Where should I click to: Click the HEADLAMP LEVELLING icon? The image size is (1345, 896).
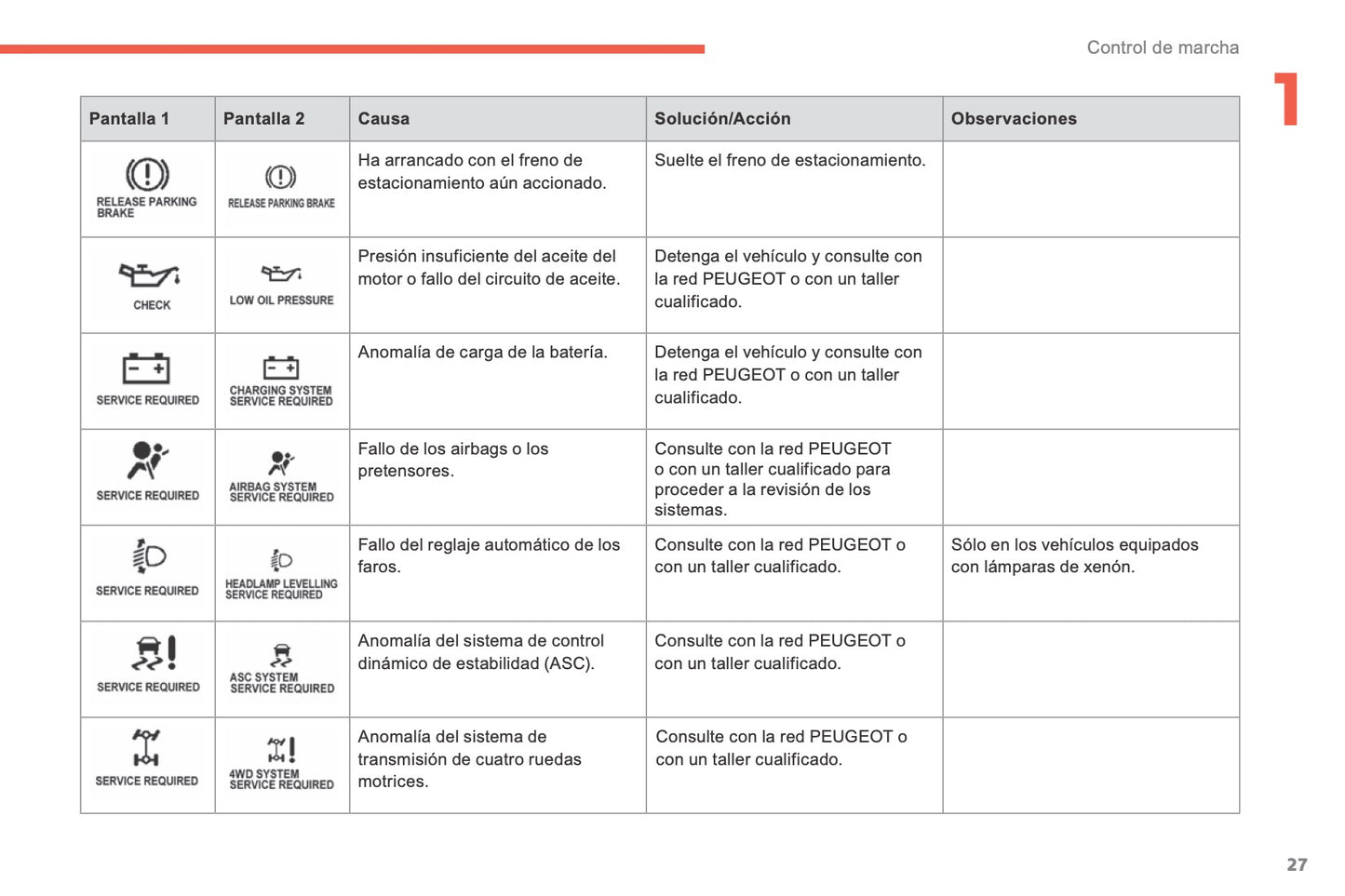(x=281, y=560)
